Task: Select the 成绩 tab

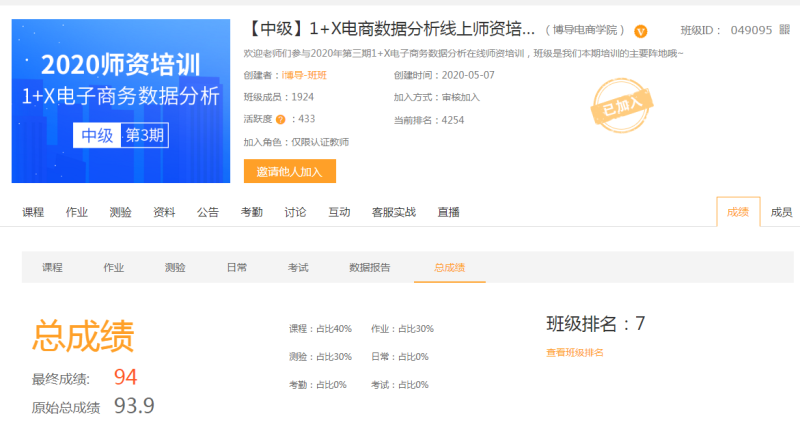Action: tap(738, 212)
